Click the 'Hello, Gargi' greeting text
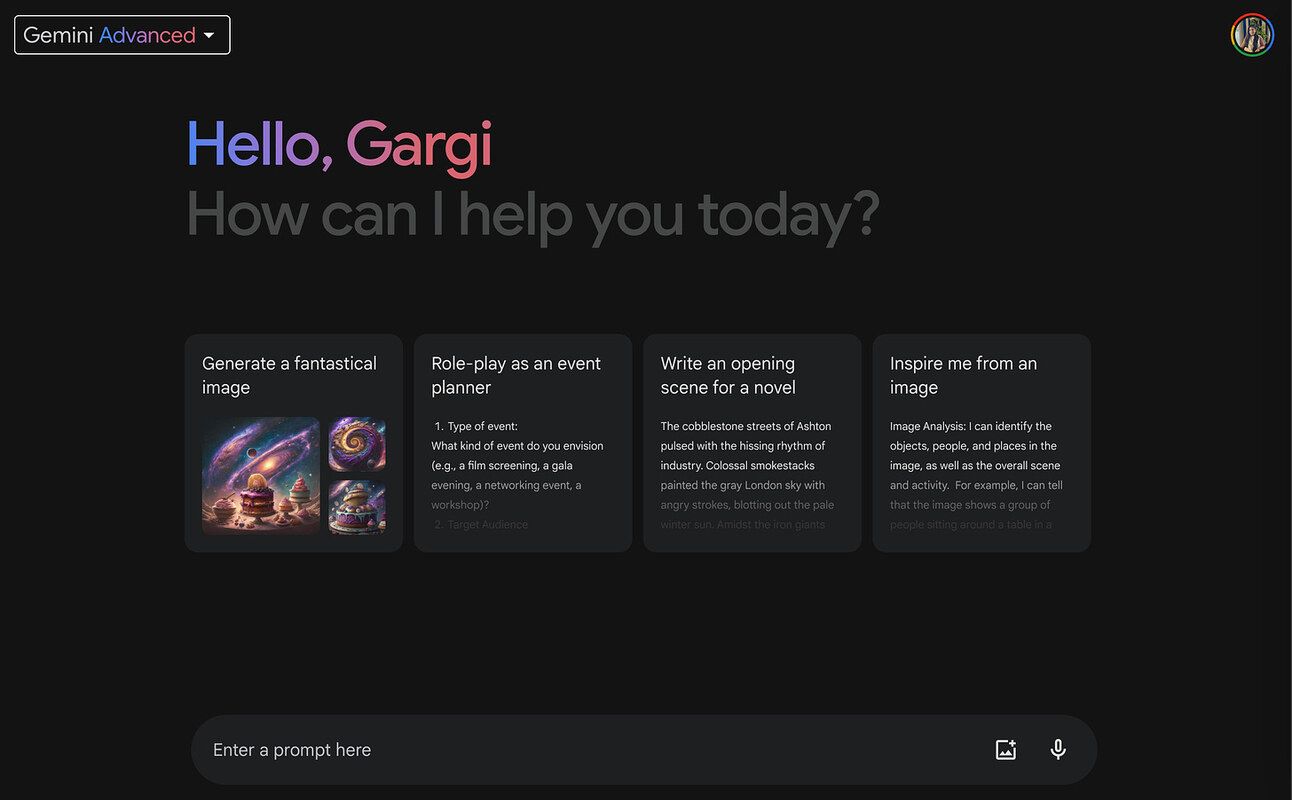The height and width of the screenshot is (800, 1292). pos(339,146)
